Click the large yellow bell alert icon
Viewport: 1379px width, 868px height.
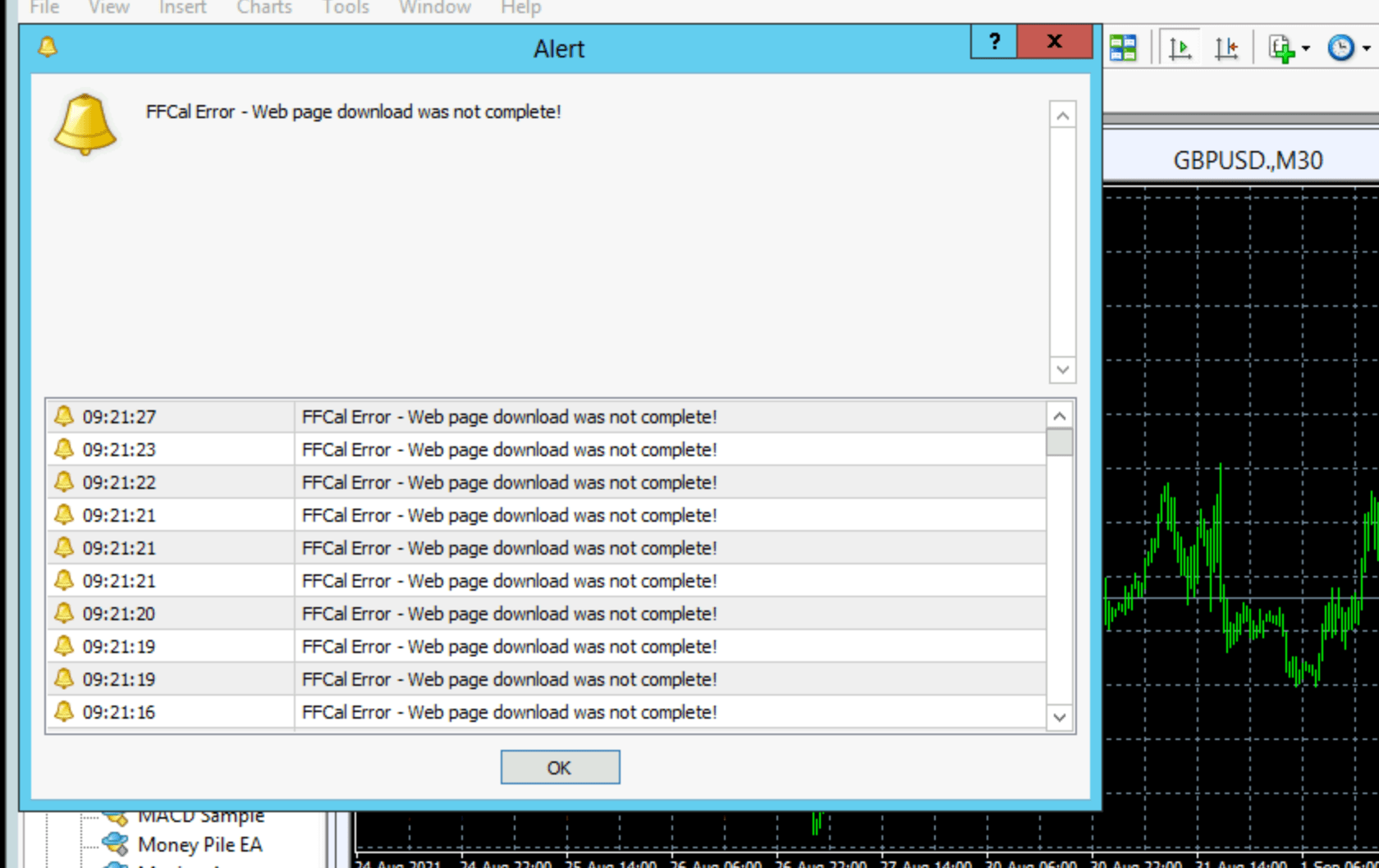pos(85,124)
